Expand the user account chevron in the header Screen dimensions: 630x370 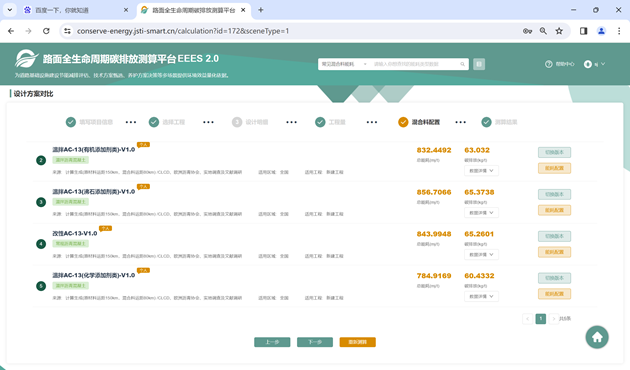pyautogui.click(x=603, y=64)
